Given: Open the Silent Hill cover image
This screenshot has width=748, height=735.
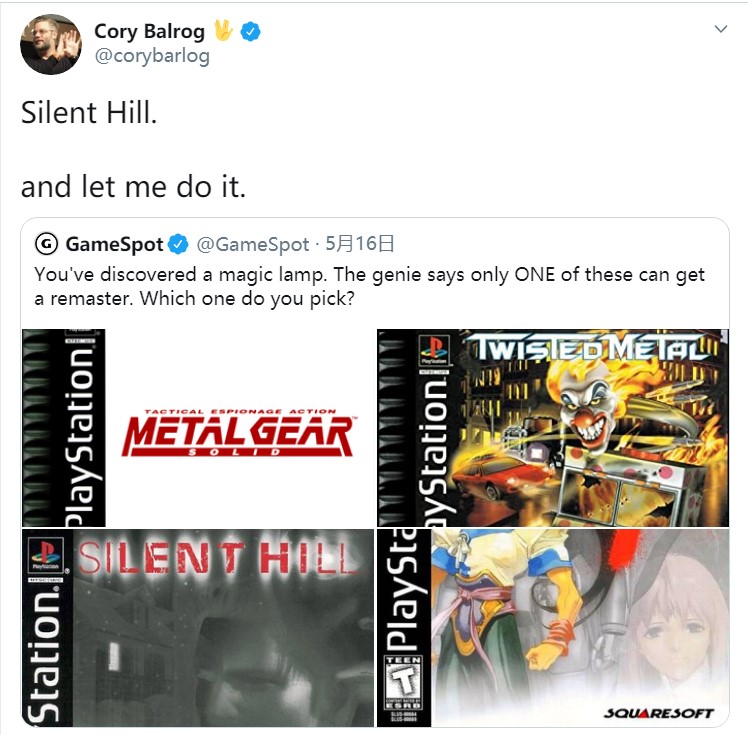Looking at the screenshot, I should (x=198, y=628).
